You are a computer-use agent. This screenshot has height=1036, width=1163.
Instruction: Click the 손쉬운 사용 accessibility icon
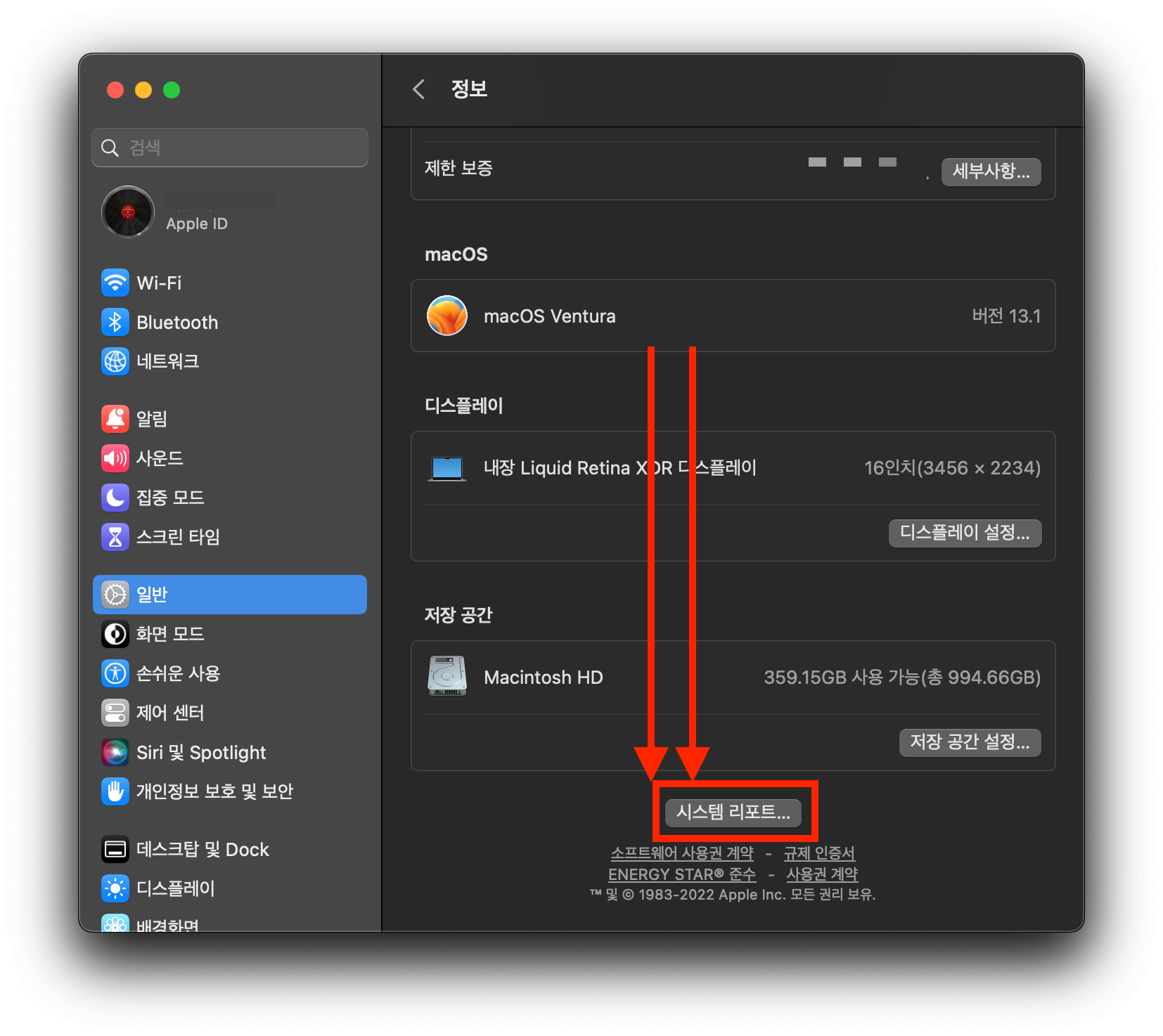pyautogui.click(x=115, y=673)
